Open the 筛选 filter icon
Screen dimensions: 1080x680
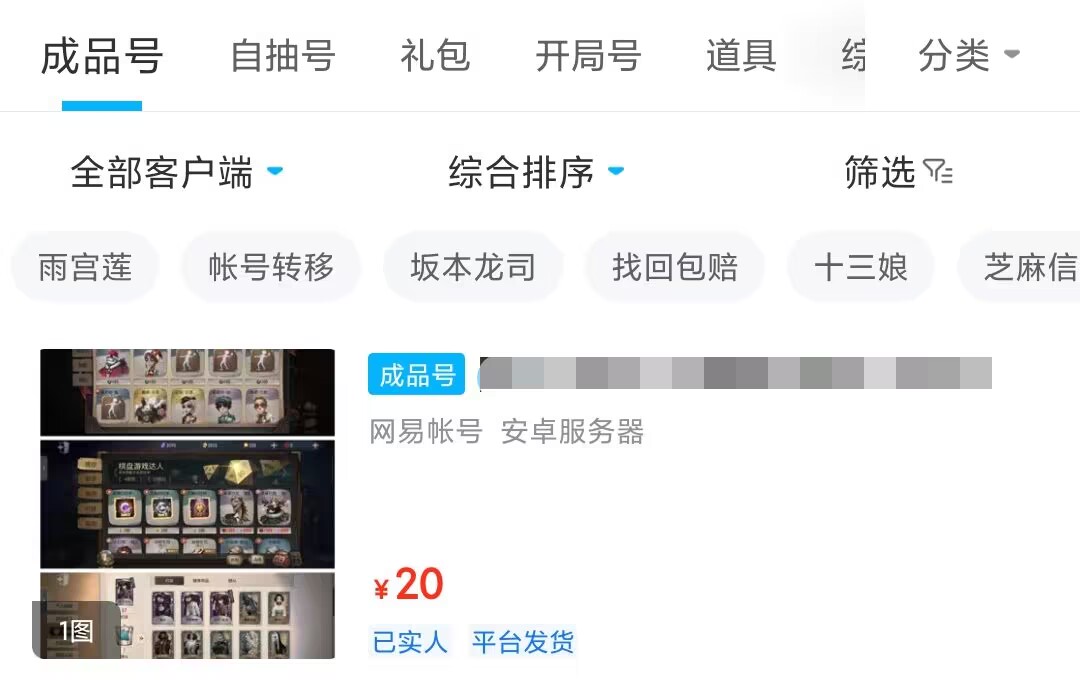point(937,171)
